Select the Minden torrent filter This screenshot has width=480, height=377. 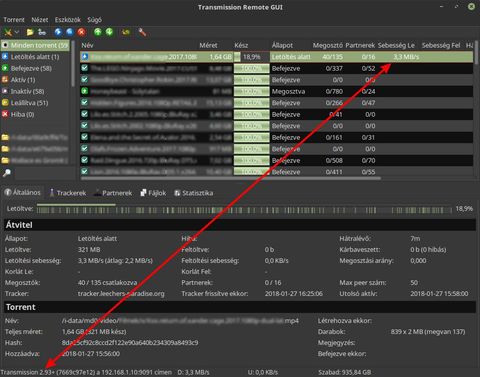[35, 45]
